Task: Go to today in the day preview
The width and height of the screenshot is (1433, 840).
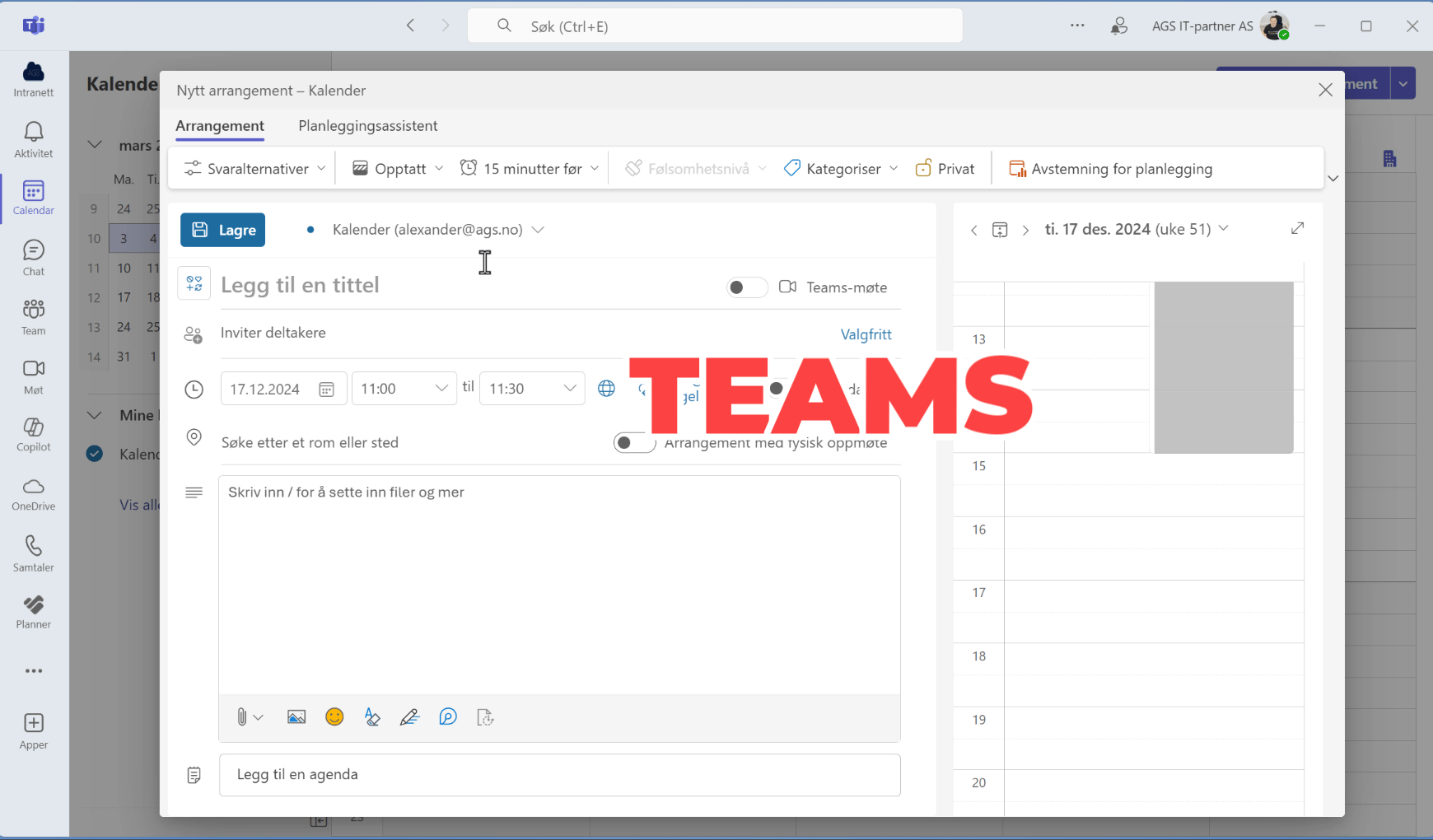Action: pyautogui.click(x=1000, y=230)
